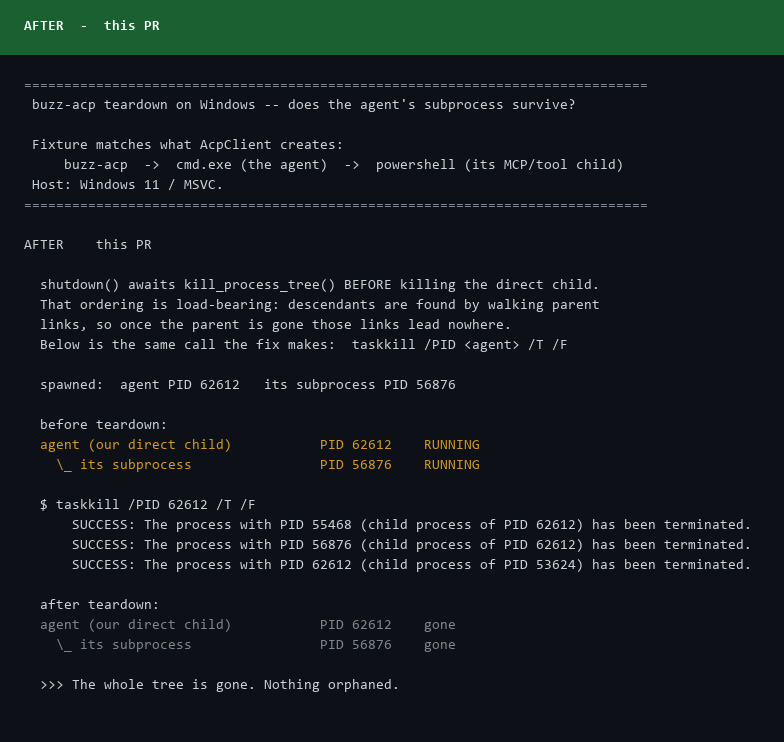This screenshot has height=742, width=784.
Task: Click the "after teardown:" label
Action: pyautogui.click(x=100, y=604)
